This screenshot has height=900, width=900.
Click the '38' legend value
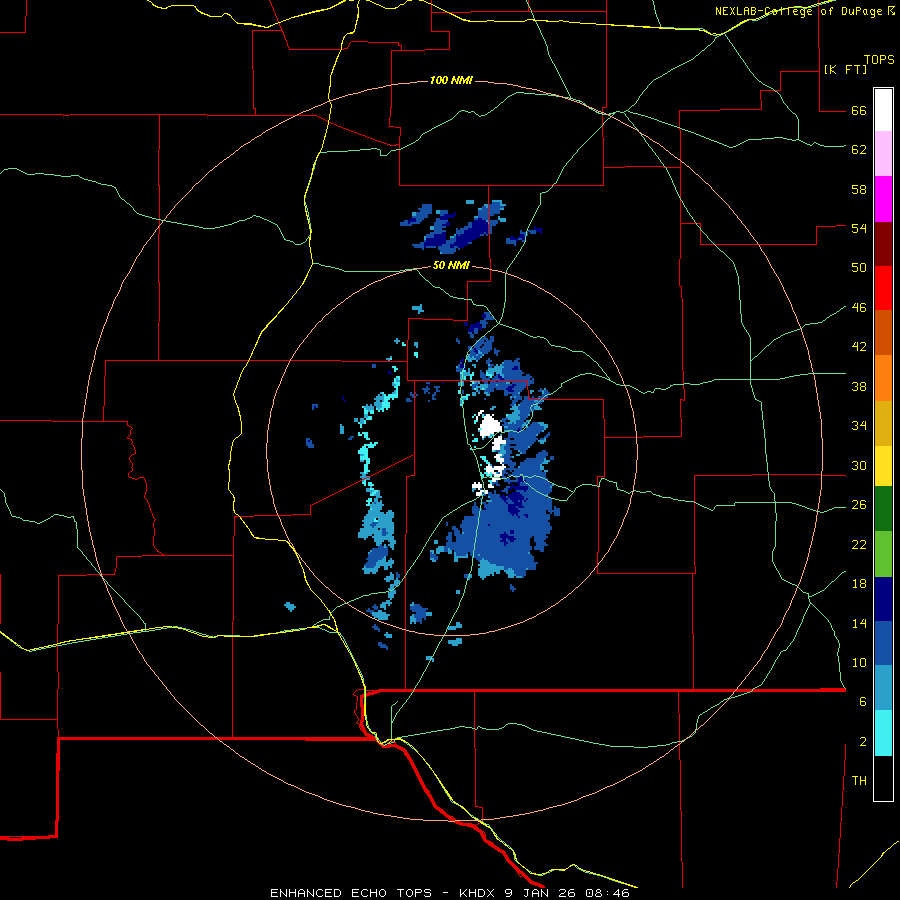859,386
